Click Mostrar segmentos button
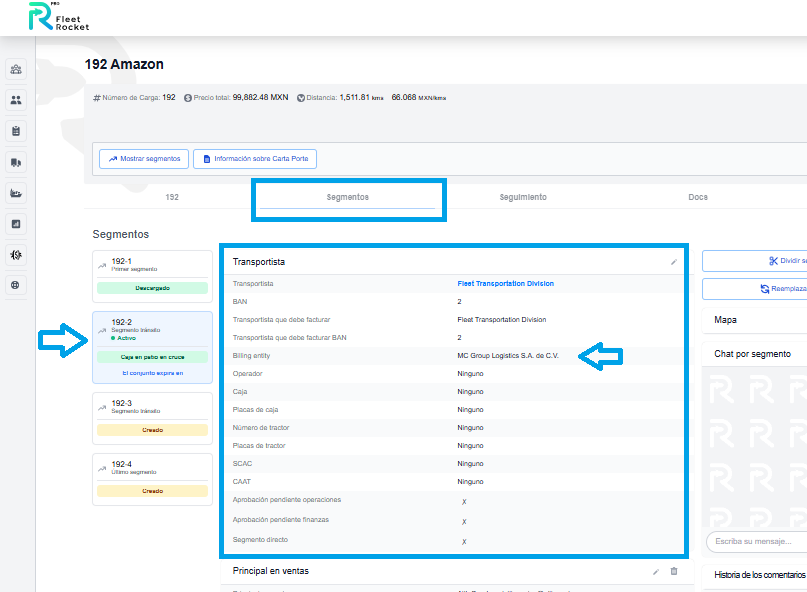 click(x=144, y=159)
